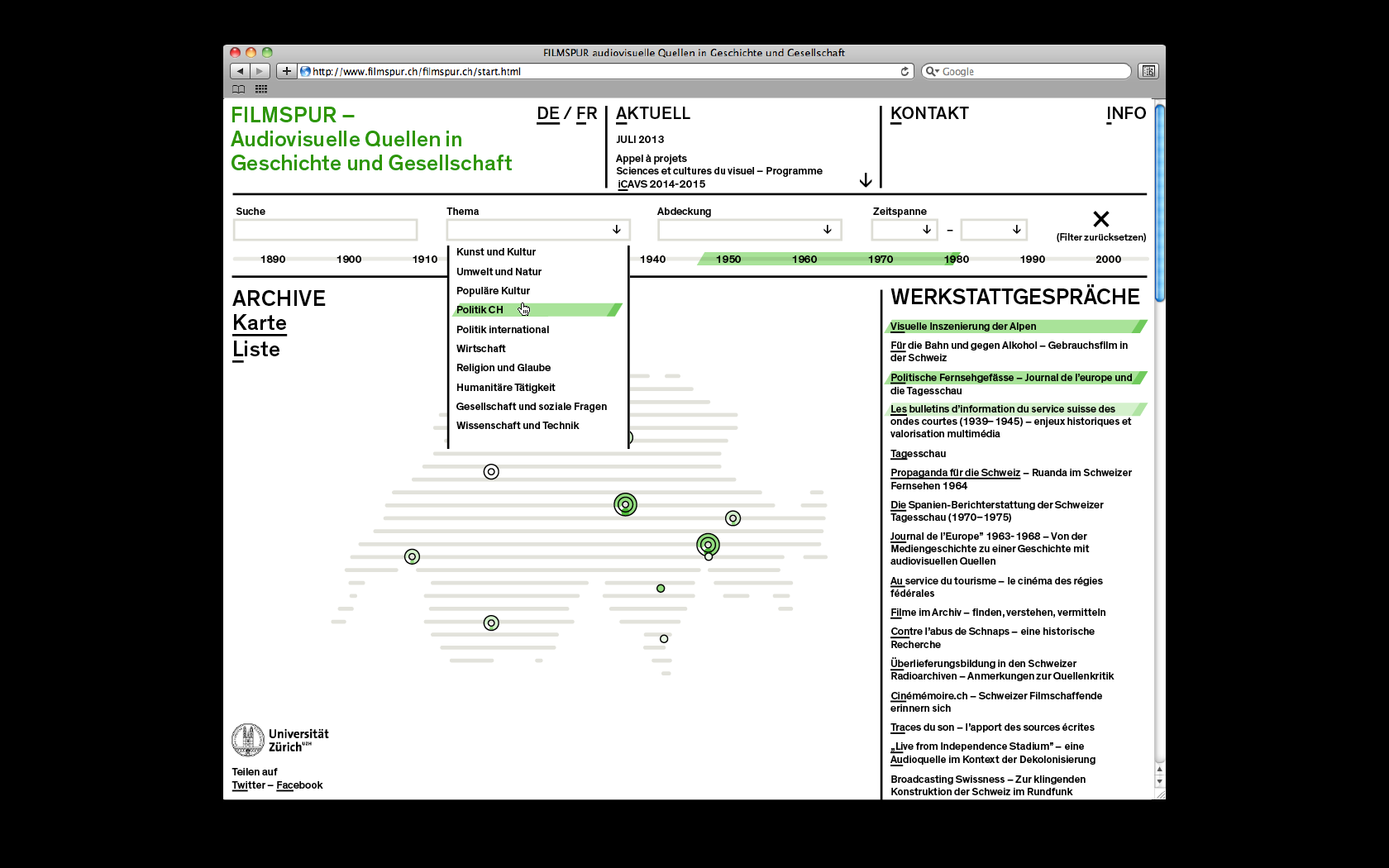Click 1900 on the timeline

tap(349, 260)
